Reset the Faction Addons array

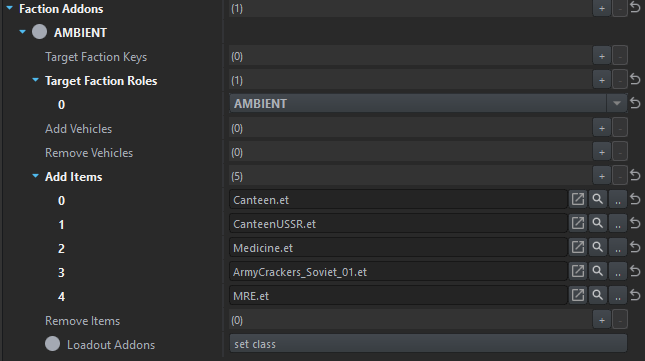coord(635,7)
